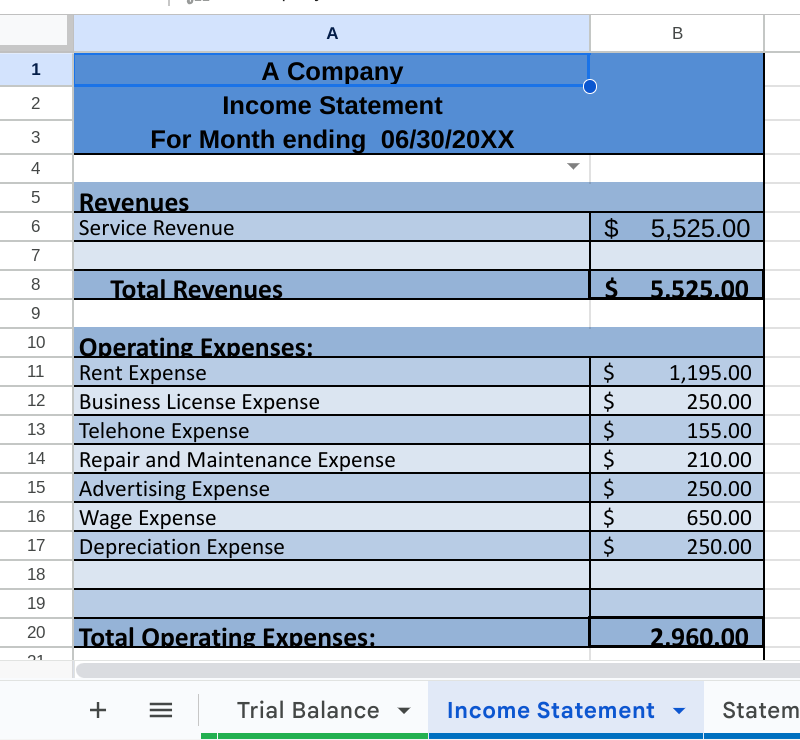Switch to the Trial Balance tab

point(308,710)
